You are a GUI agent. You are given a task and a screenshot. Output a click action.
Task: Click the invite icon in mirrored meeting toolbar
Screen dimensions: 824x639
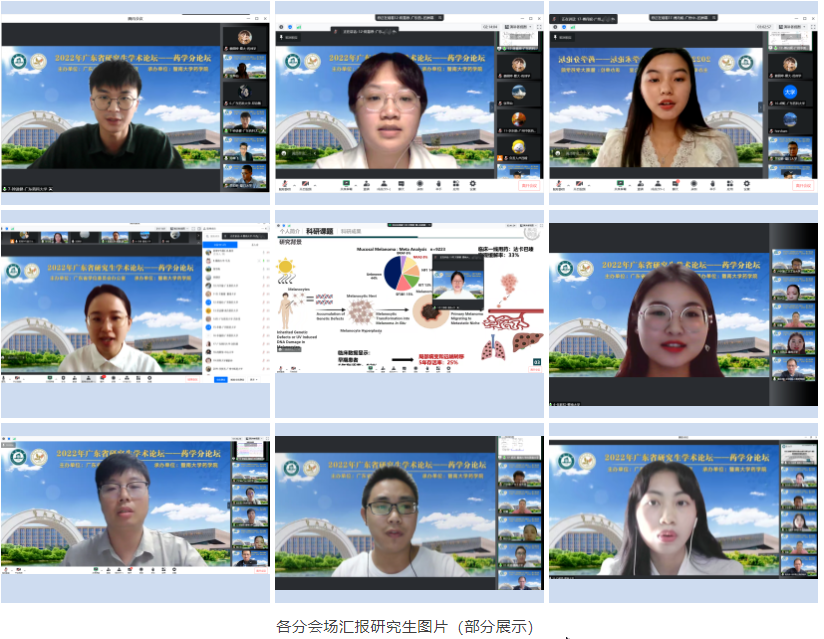[640, 183]
